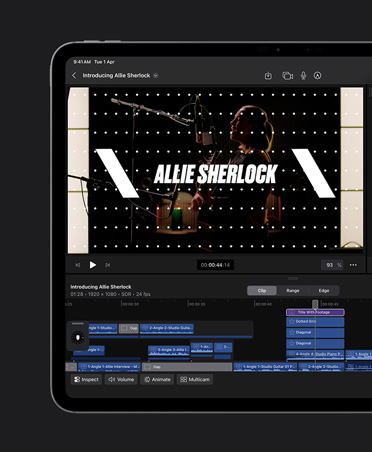Click the 00:00:44:14 timecode display
This screenshot has height=452, width=372.
(x=215, y=265)
